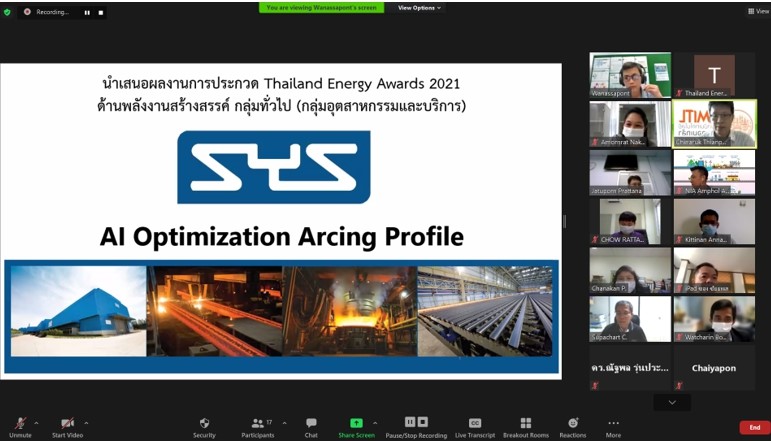Screen dimensions: 771x441
Task: Open the View Options dropdown
Action: tap(419, 8)
